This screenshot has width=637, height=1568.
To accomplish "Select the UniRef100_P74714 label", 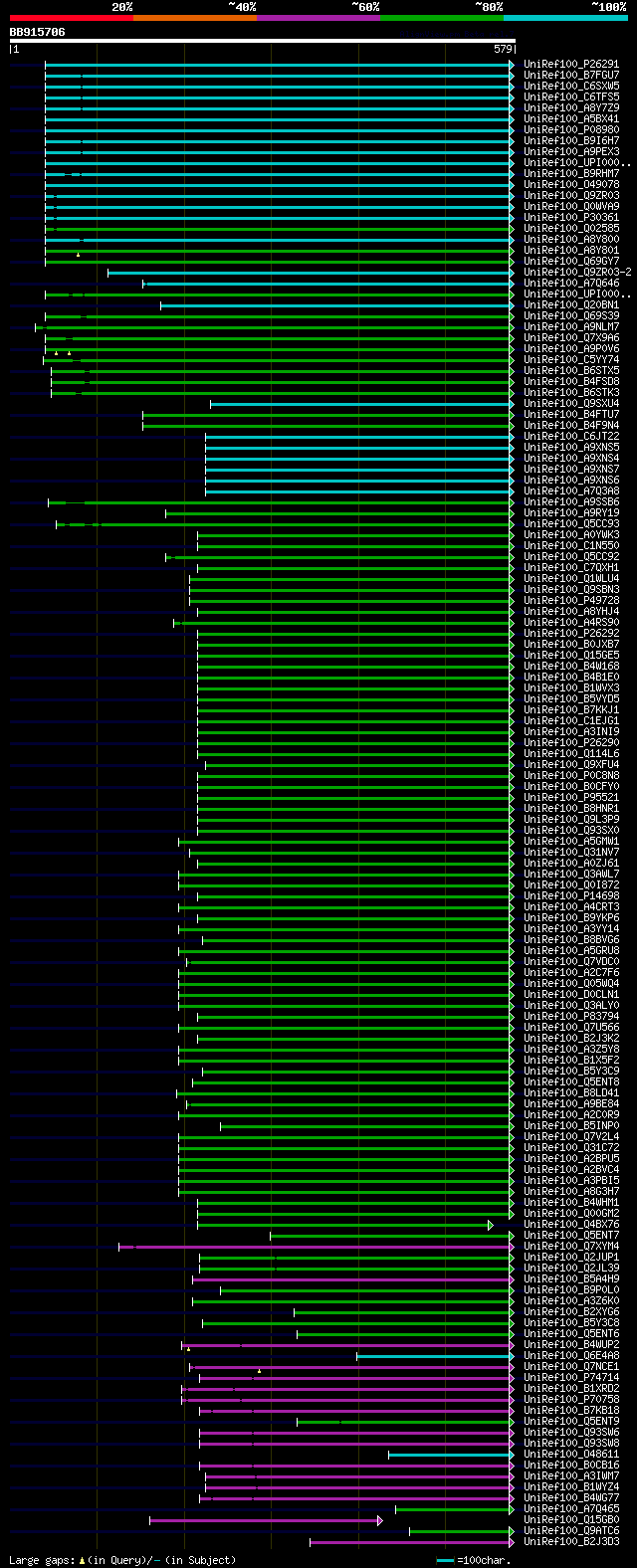I will pyautogui.click(x=571, y=1377).
